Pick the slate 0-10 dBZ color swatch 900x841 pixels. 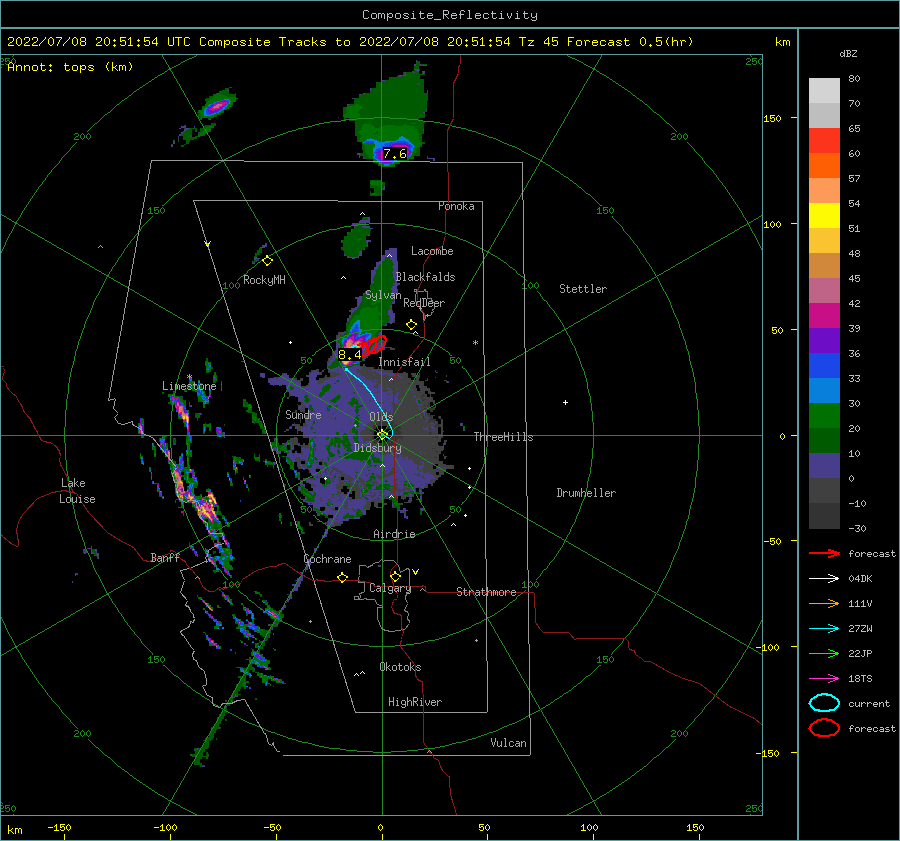(824, 466)
